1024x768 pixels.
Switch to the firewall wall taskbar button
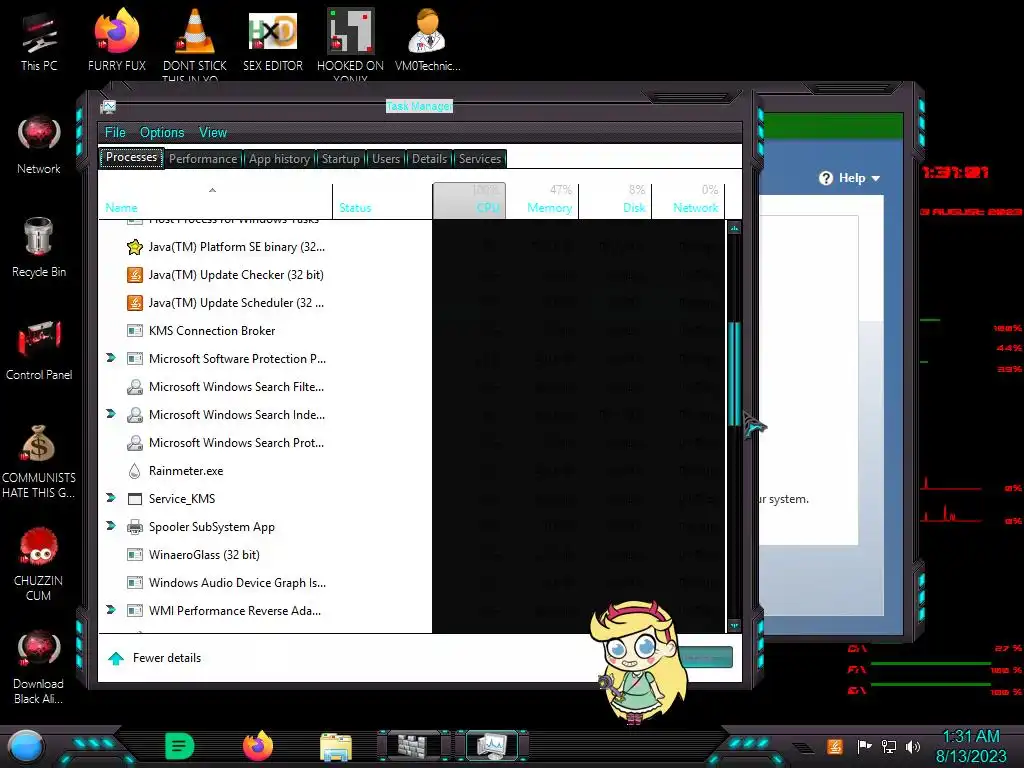click(x=413, y=746)
